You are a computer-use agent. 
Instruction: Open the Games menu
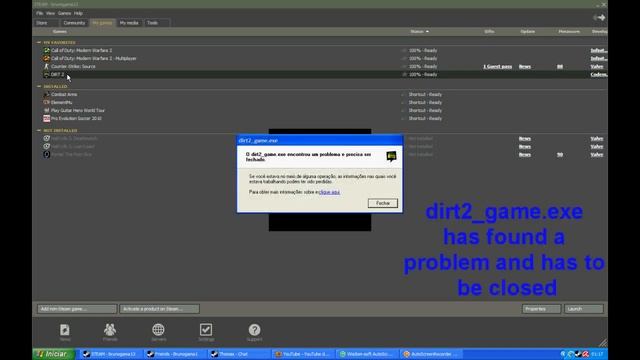pos(64,13)
